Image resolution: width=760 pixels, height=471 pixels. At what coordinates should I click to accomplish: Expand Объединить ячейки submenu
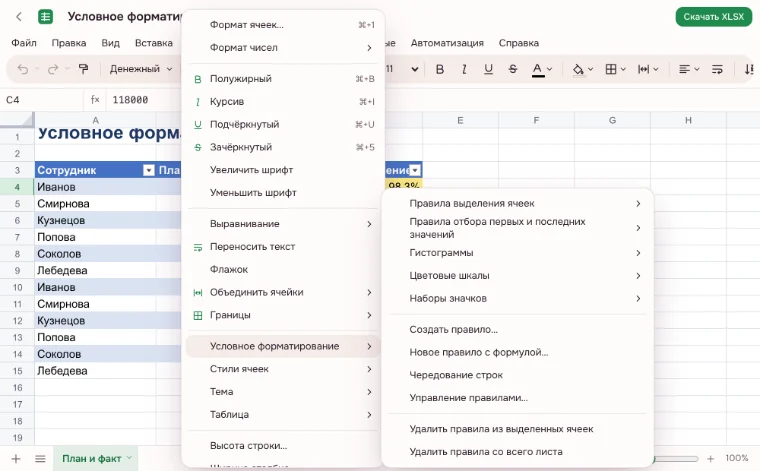click(283, 292)
